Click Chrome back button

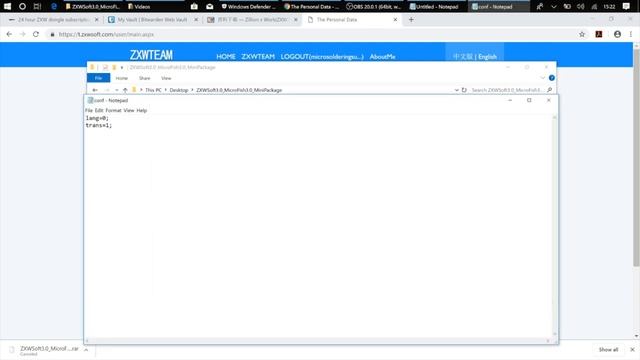coord(9,34)
